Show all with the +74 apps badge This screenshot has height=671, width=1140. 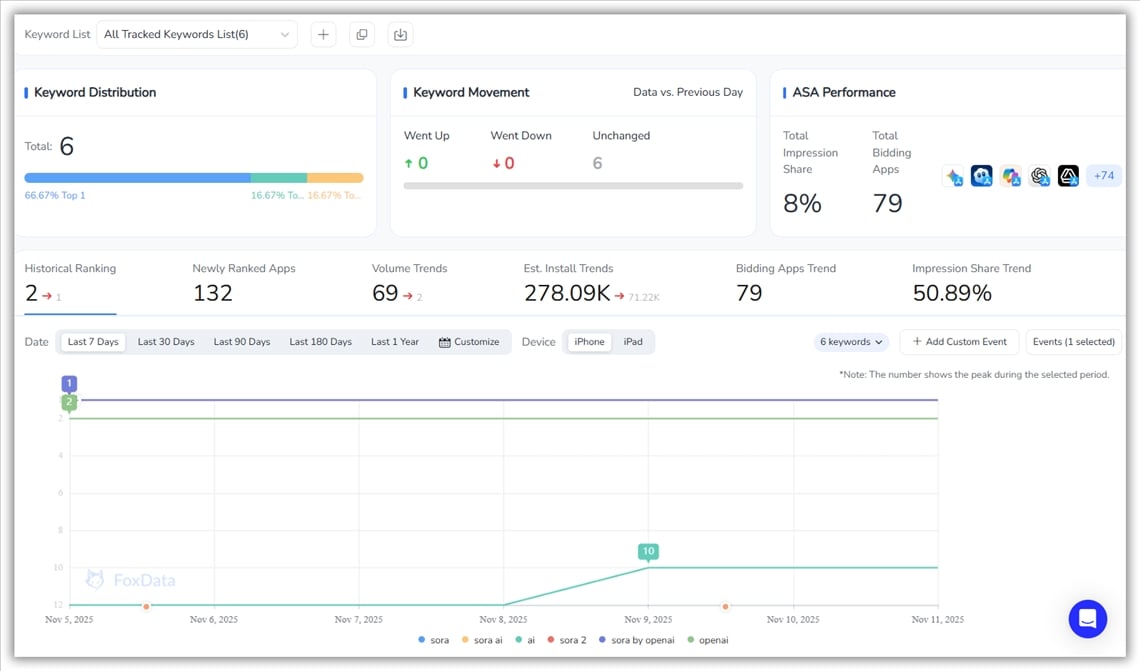point(1103,176)
